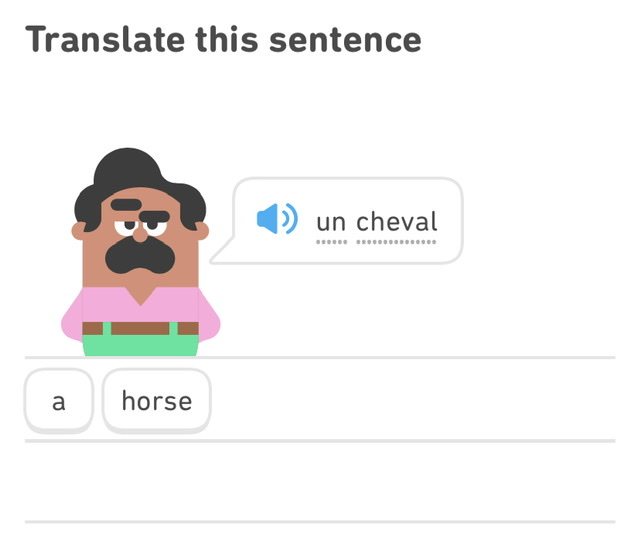
Task: Click the dotted underline beneath "un"
Action: coord(331,242)
